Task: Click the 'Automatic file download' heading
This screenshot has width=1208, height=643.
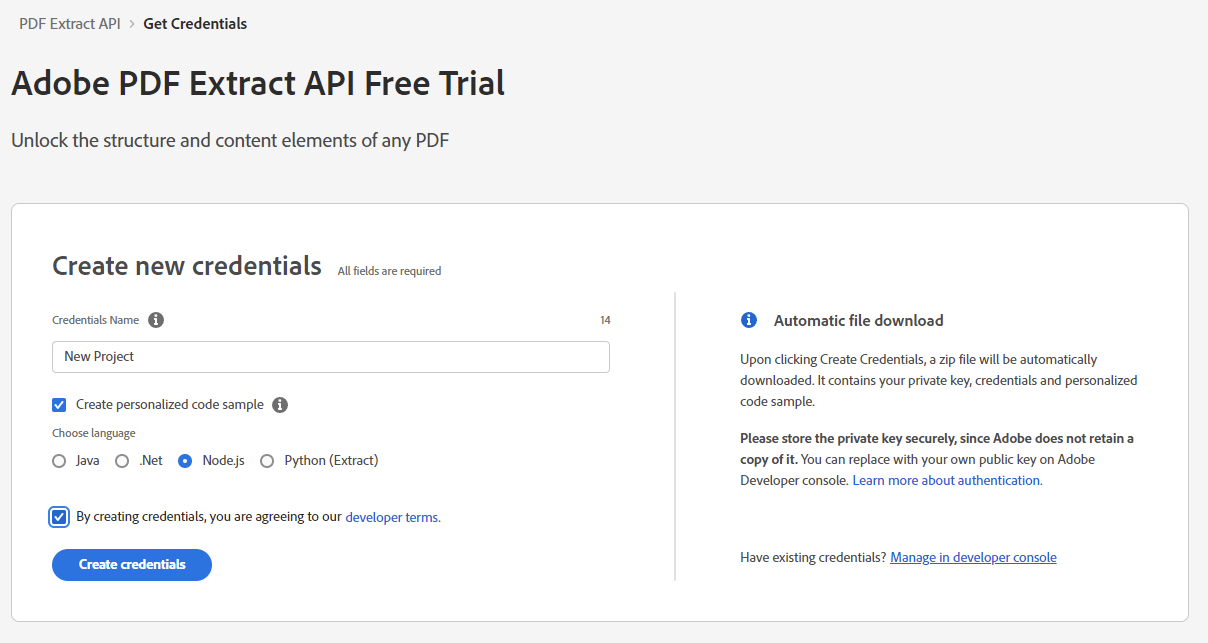Action: 859,320
